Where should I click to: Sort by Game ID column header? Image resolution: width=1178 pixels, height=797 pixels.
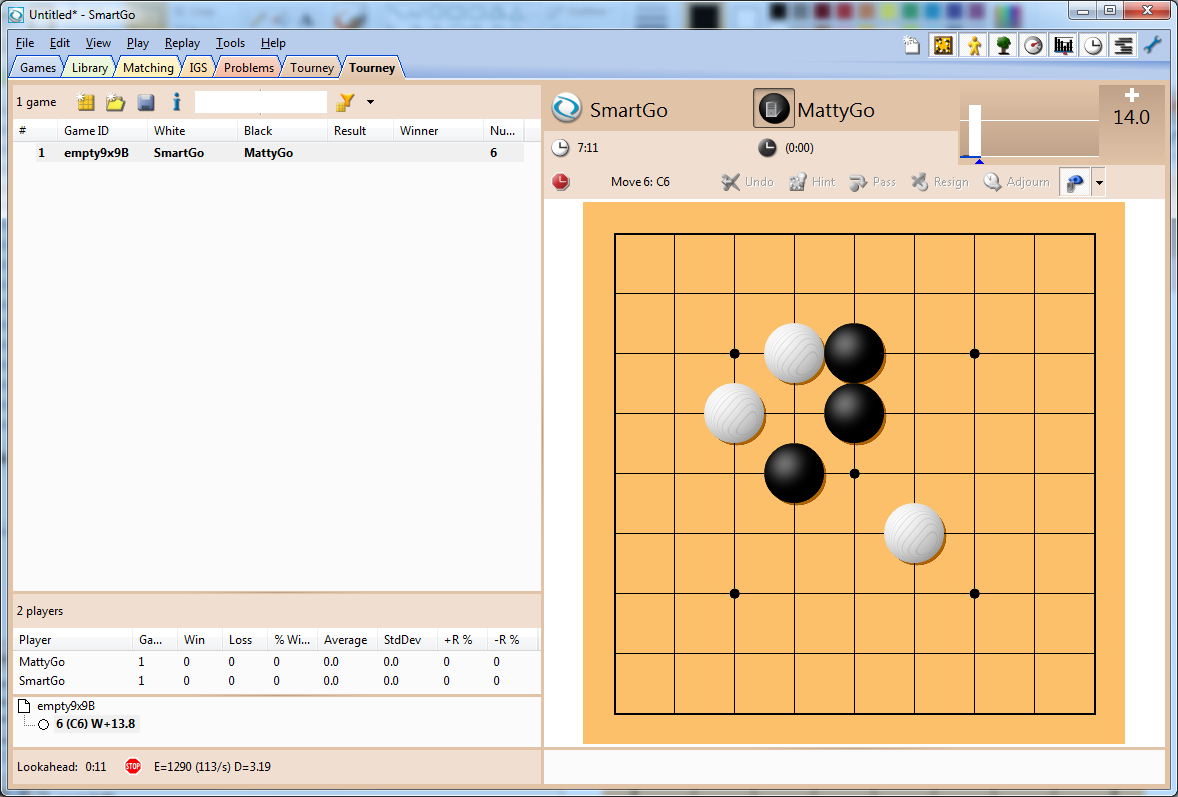click(x=102, y=131)
